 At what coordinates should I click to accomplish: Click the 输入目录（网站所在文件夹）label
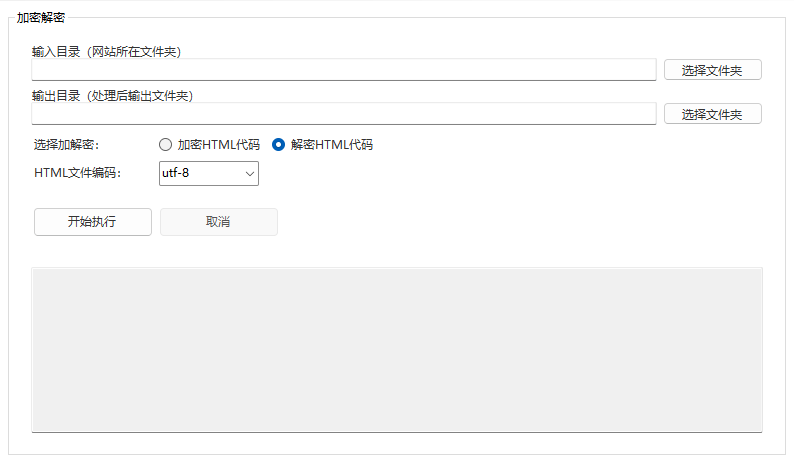click(x=106, y=51)
